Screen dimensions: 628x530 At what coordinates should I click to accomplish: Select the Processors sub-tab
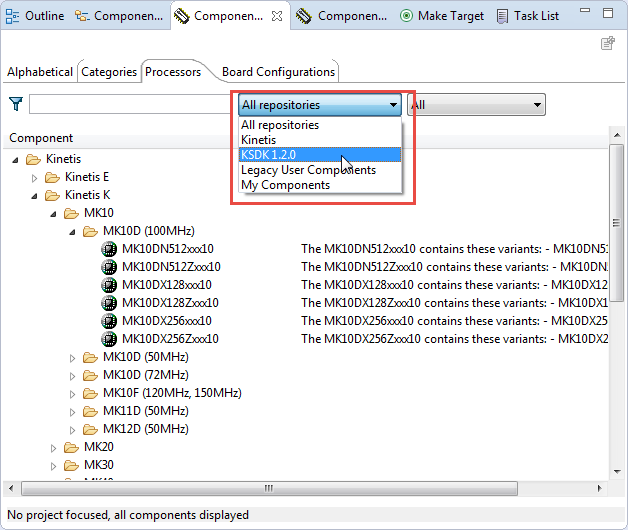pyautogui.click(x=173, y=72)
